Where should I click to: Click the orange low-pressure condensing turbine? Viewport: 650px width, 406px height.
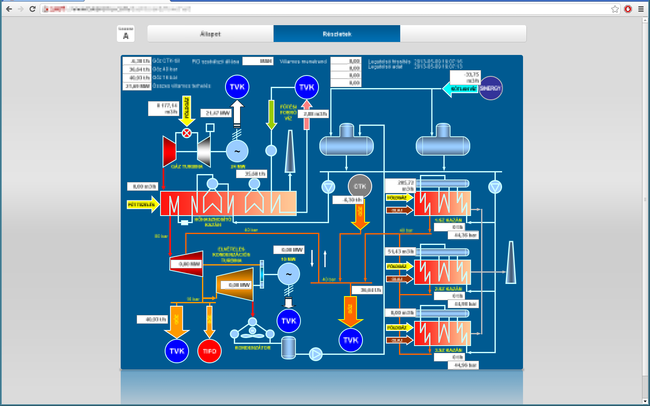click(x=235, y=284)
